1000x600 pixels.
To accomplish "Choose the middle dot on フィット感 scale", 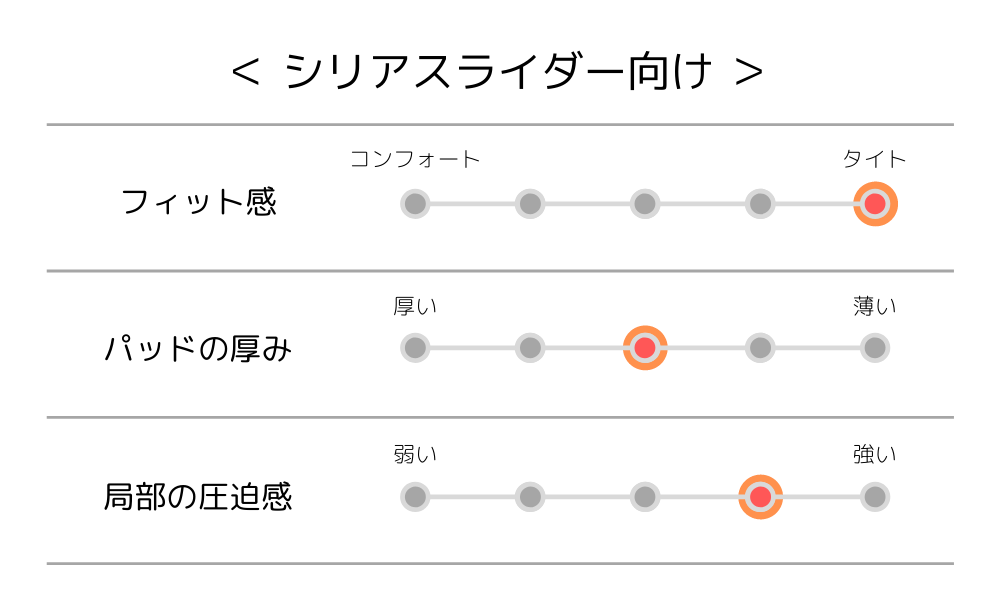I will (x=645, y=204).
